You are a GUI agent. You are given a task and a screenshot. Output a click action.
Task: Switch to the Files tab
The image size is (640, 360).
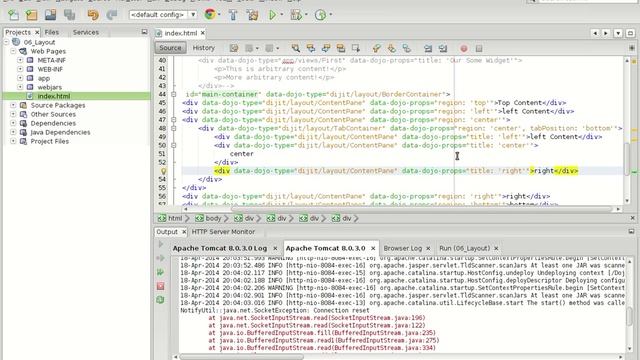point(51,32)
